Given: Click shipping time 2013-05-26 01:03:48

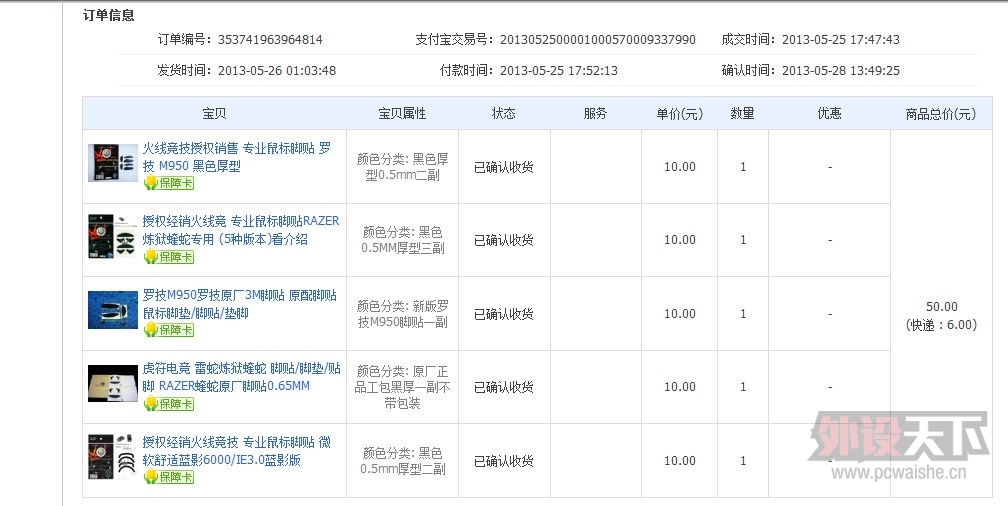Looking at the screenshot, I should (x=277, y=71).
